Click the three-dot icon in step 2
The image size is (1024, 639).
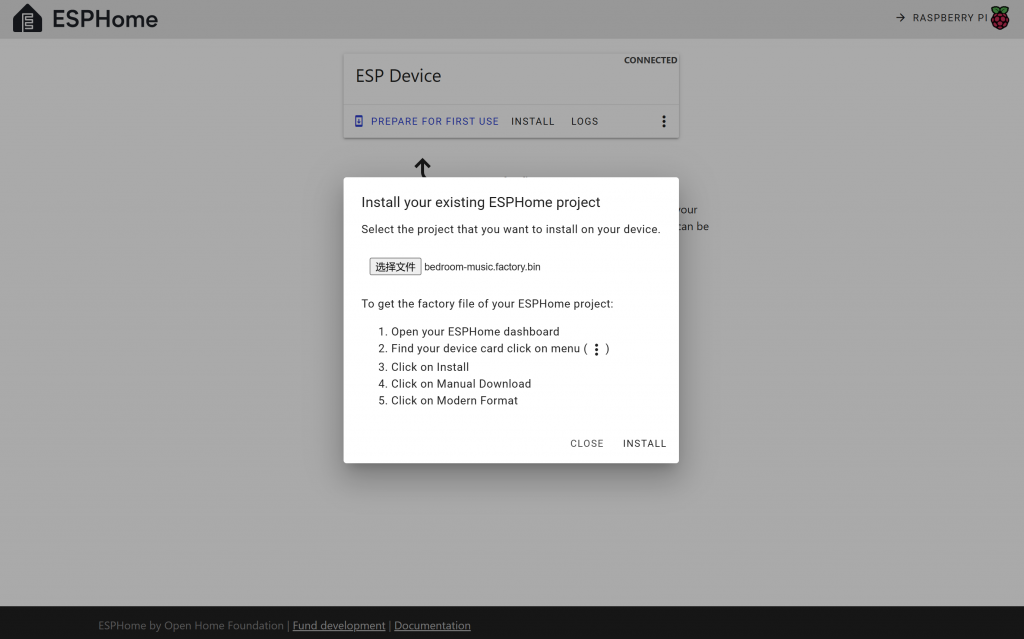coord(596,349)
